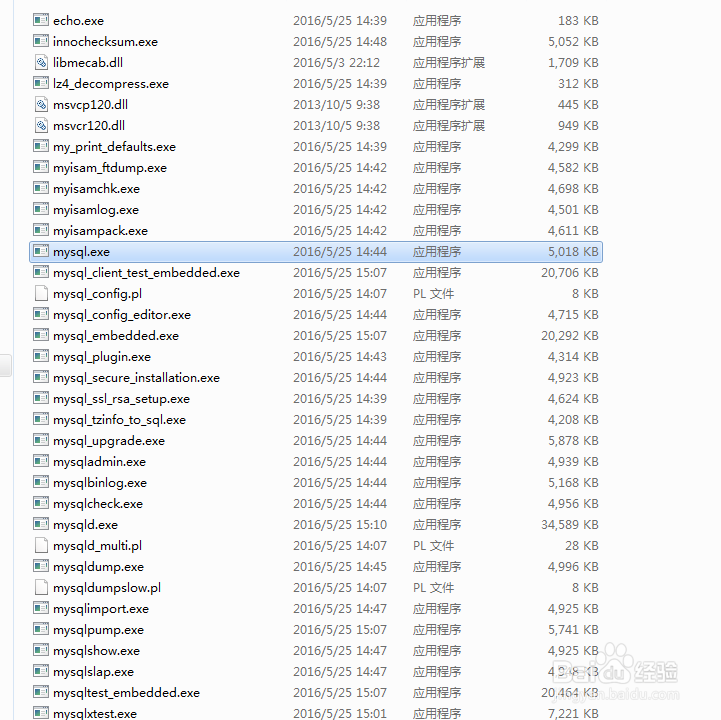Click the mysqladmin.exe icon

[x=41, y=461]
